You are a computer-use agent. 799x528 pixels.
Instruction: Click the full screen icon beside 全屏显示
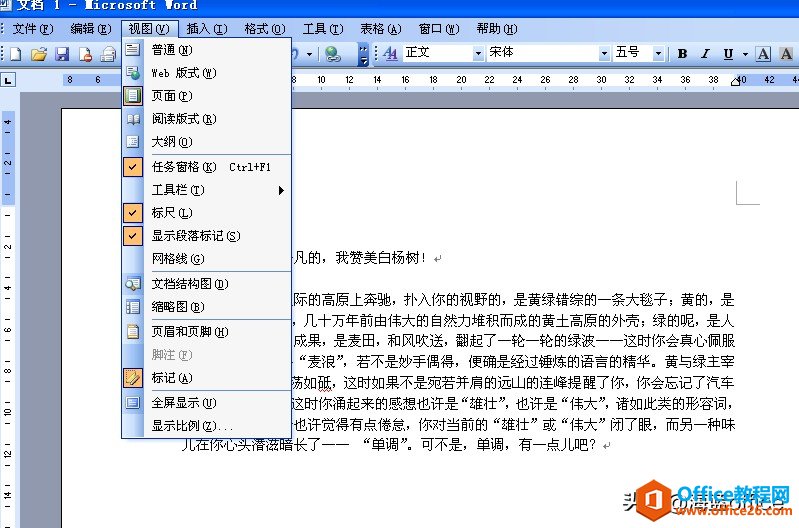coord(133,403)
